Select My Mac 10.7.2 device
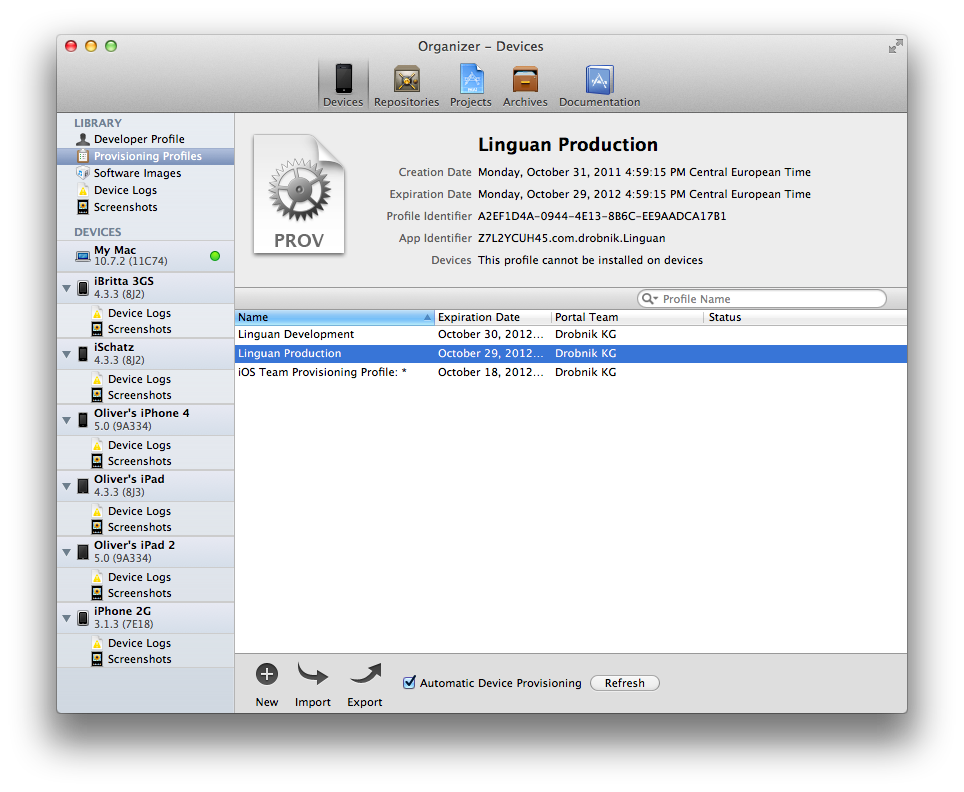 146,256
